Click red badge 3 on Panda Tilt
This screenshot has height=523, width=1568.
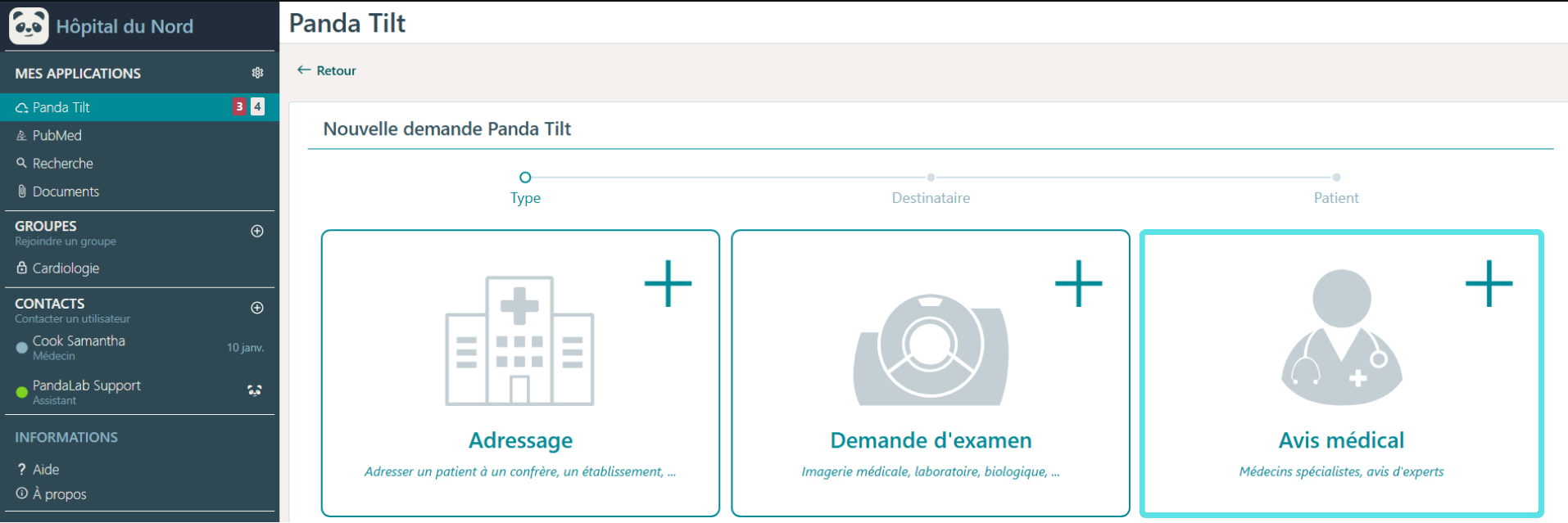(239, 106)
